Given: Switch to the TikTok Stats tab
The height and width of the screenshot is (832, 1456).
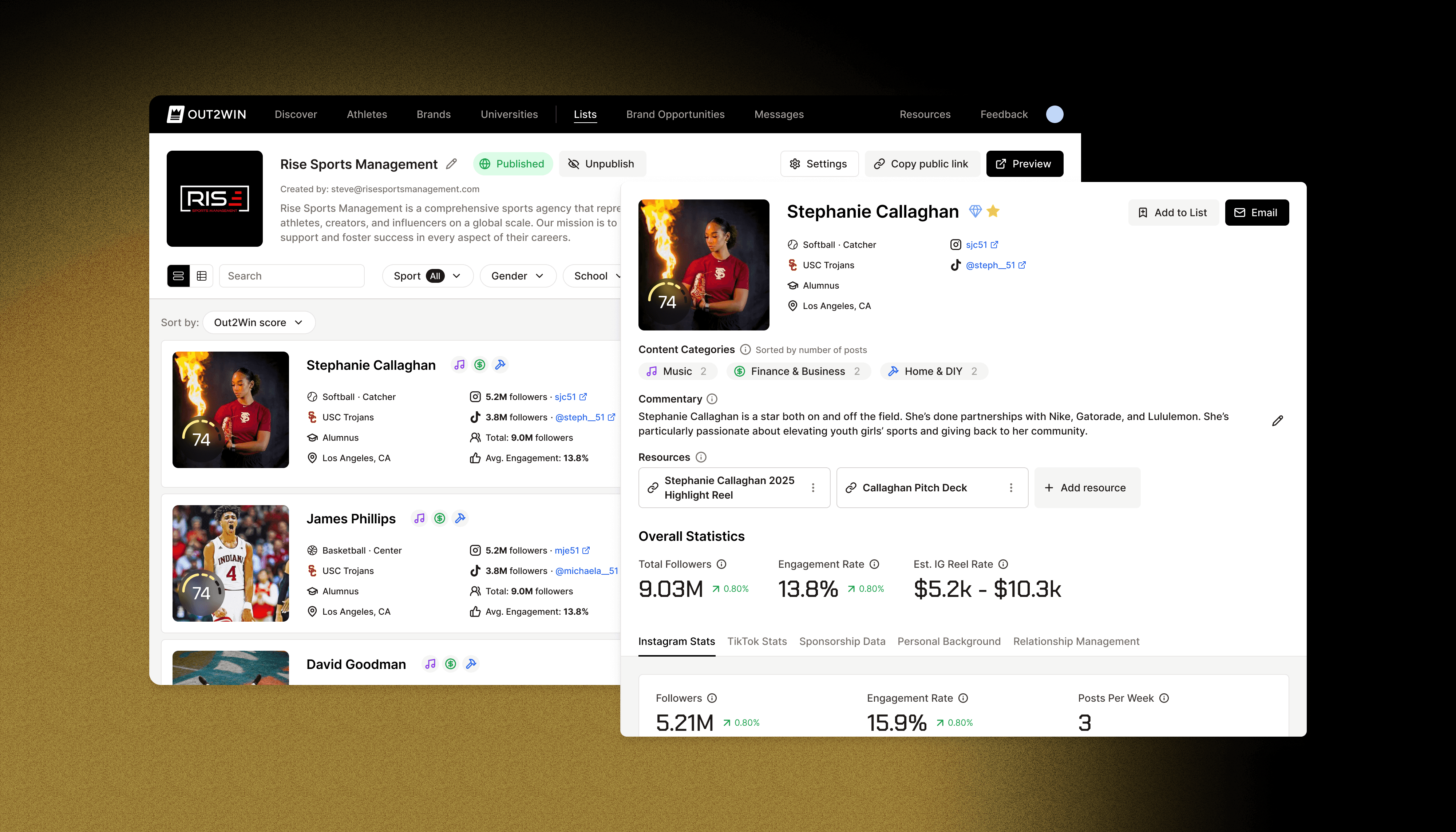Looking at the screenshot, I should [756, 641].
